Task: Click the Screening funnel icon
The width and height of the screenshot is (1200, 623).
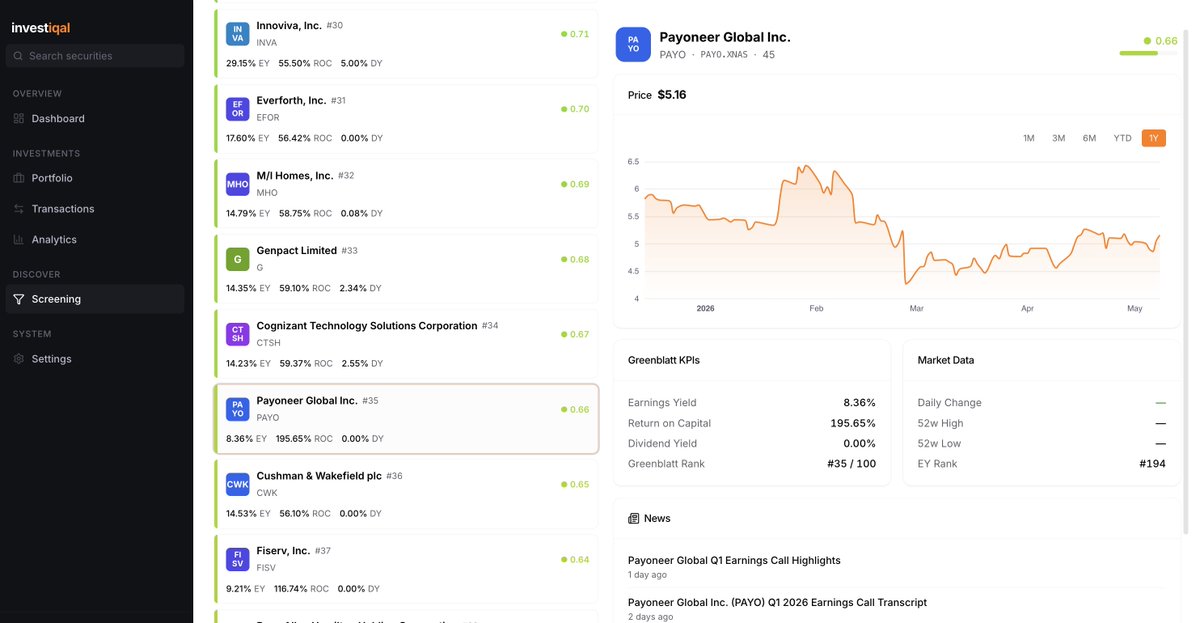Action: coord(19,299)
